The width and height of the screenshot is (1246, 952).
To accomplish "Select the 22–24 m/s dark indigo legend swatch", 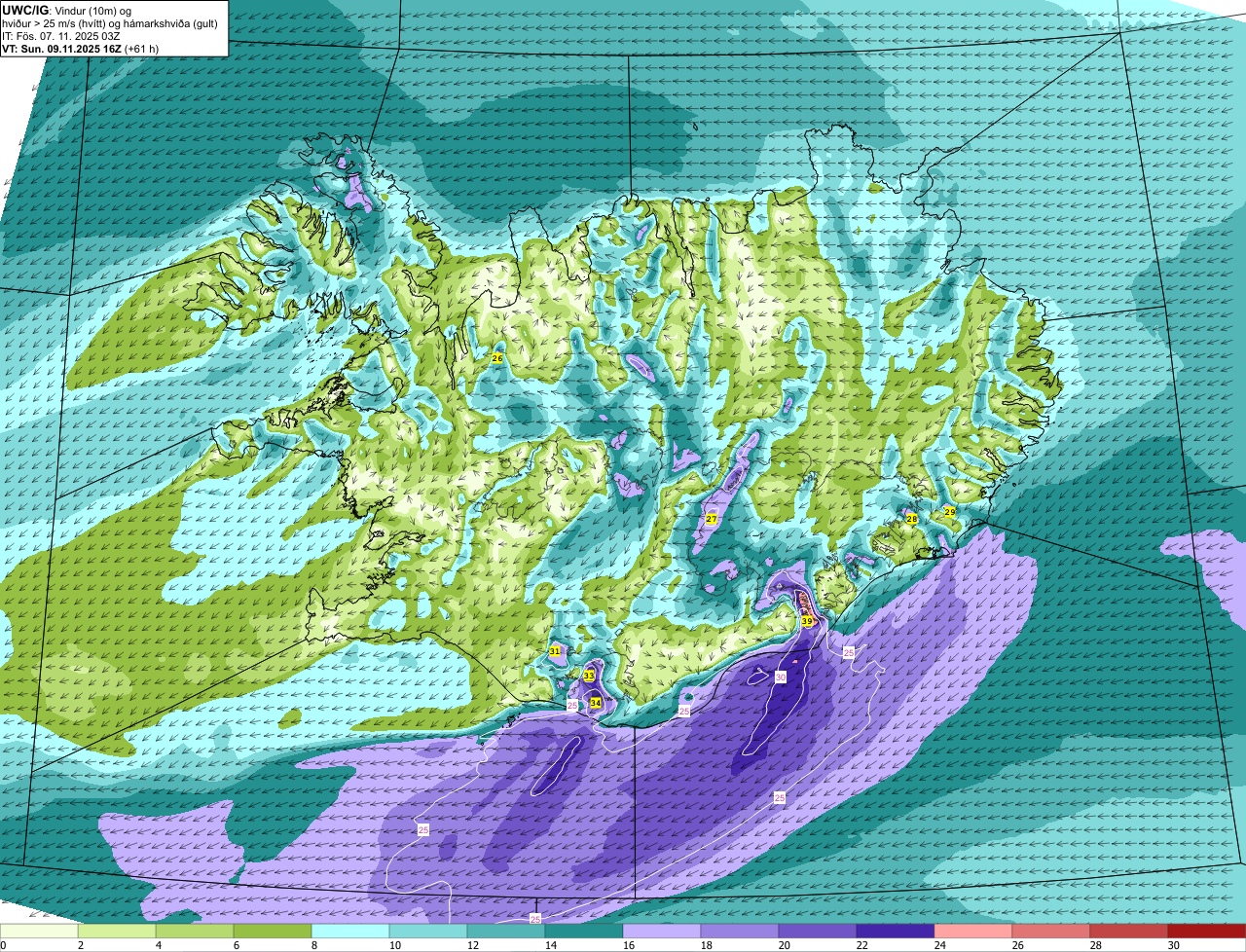I will tap(896, 932).
